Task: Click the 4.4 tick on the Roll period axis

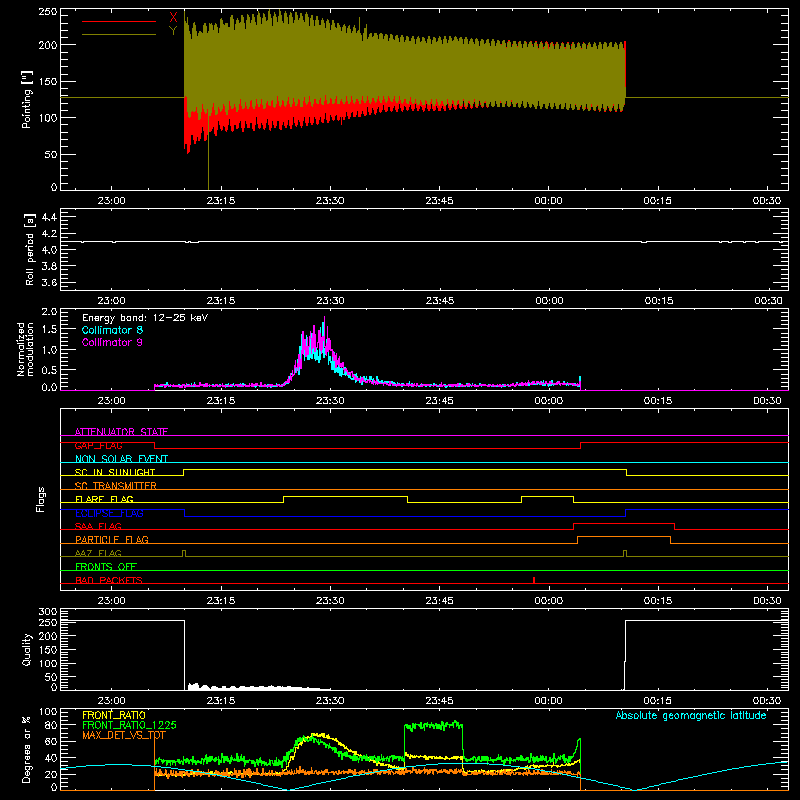Action: pos(49,217)
